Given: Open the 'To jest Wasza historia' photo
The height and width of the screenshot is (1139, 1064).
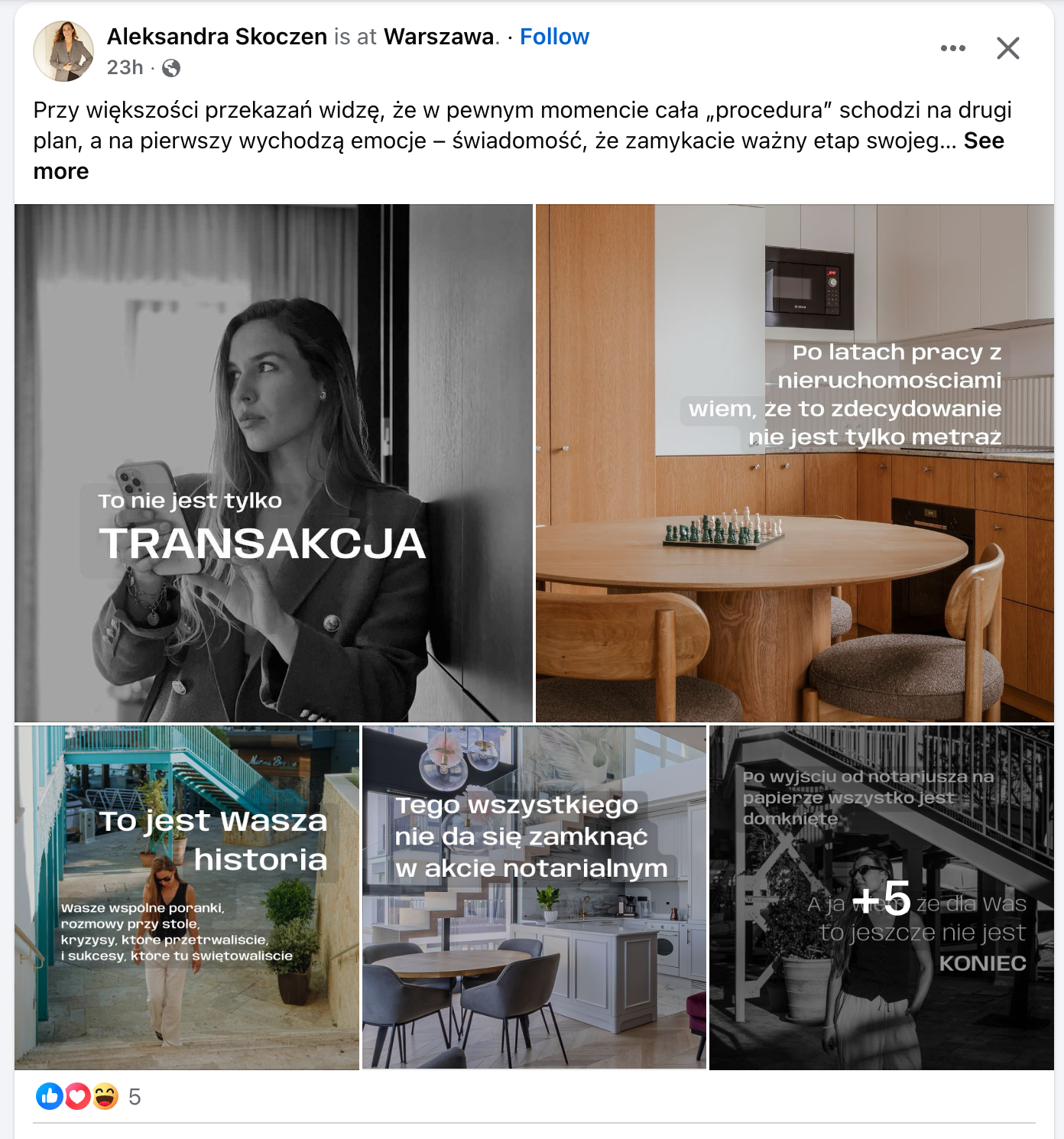Looking at the screenshot, I should point(187,897).
